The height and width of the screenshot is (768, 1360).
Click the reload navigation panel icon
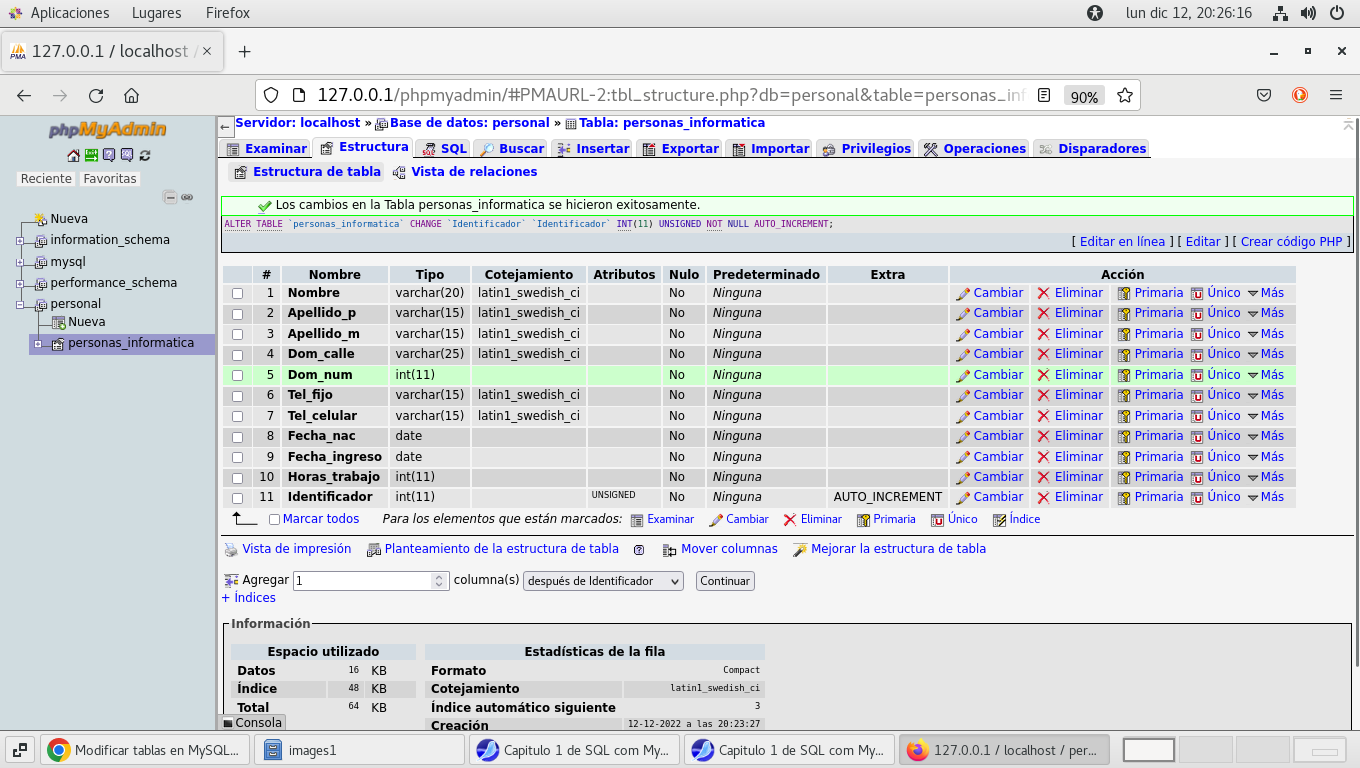(145, 155)
